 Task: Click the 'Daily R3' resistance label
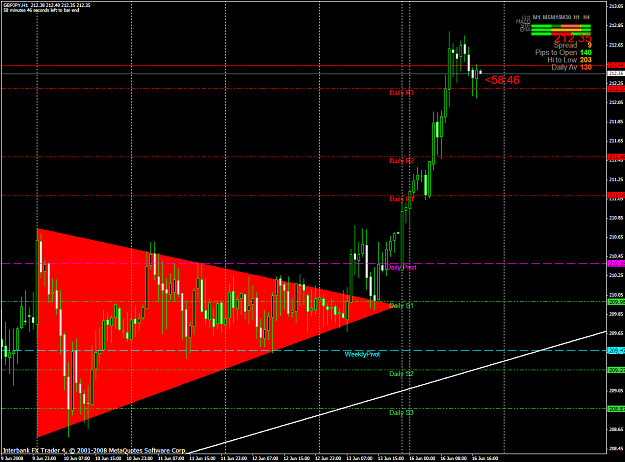click(401, 92)
